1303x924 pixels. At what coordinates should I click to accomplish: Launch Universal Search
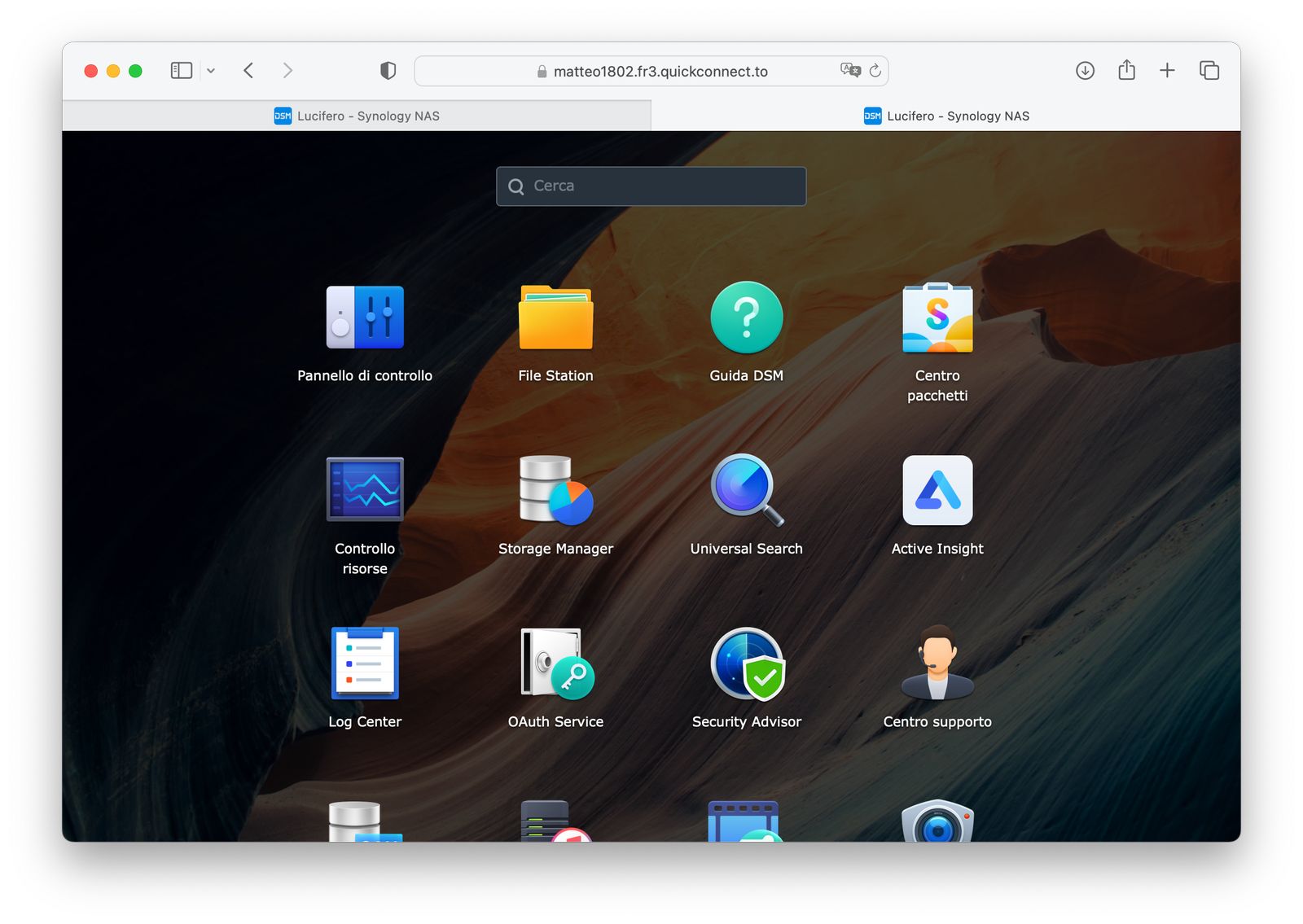[747, 489]
